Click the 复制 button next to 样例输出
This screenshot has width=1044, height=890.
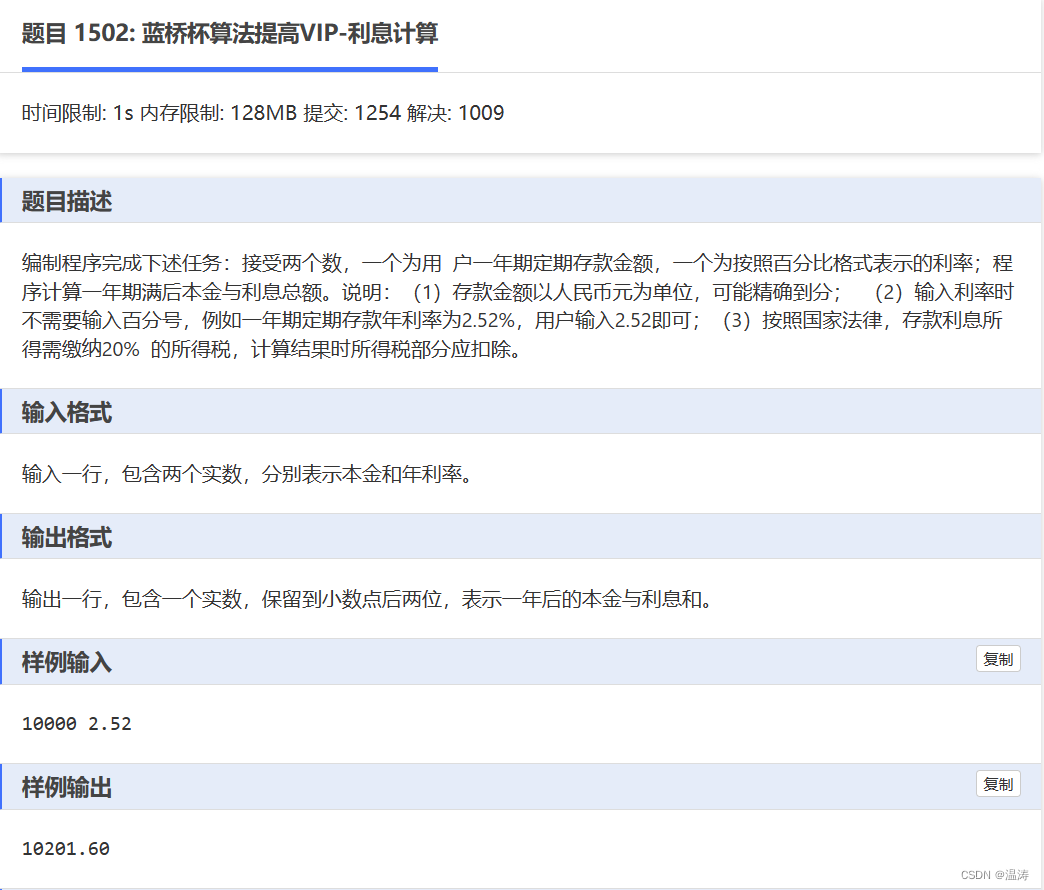pos(998,784)
